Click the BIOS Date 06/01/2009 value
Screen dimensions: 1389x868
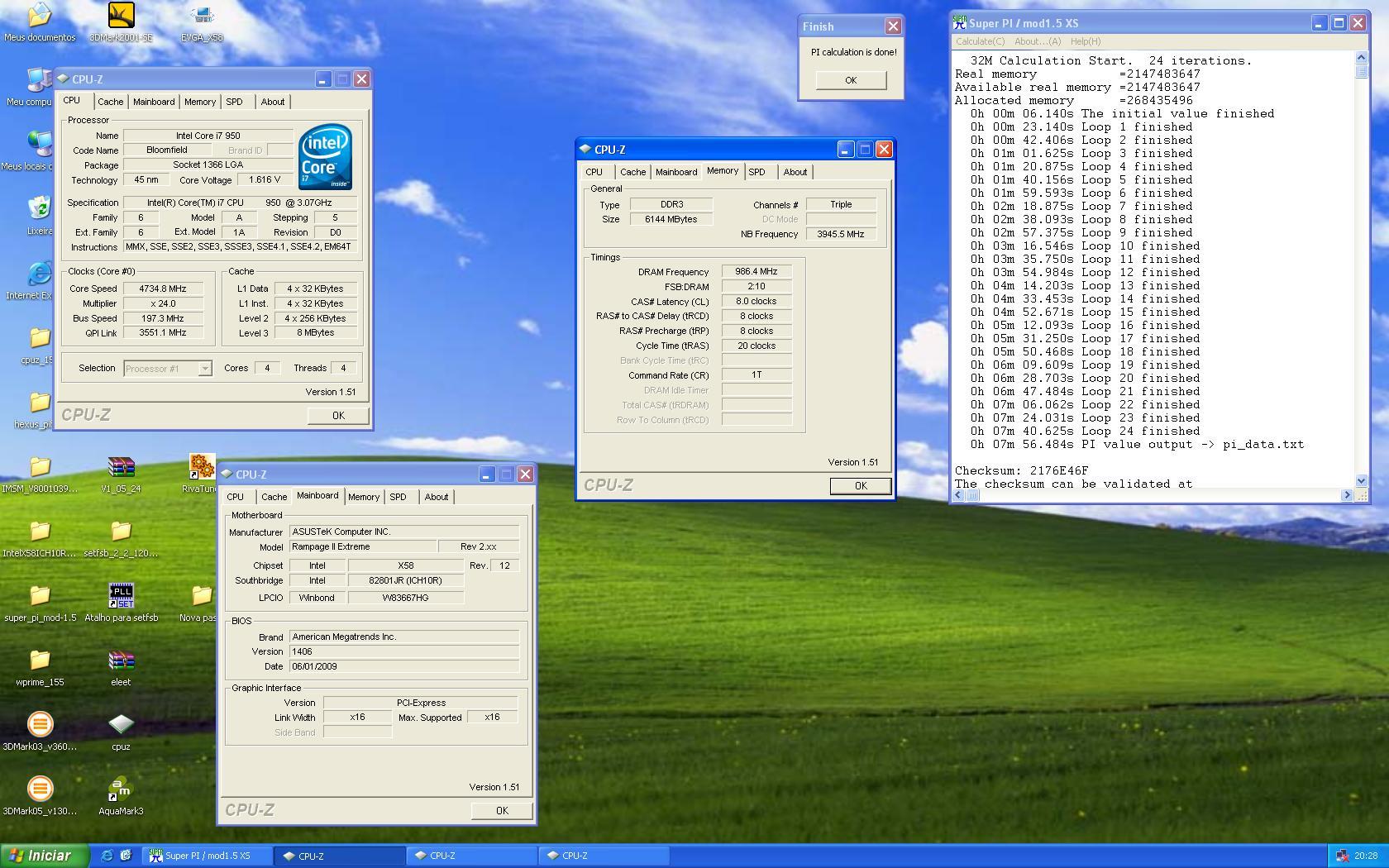(404, 666)
